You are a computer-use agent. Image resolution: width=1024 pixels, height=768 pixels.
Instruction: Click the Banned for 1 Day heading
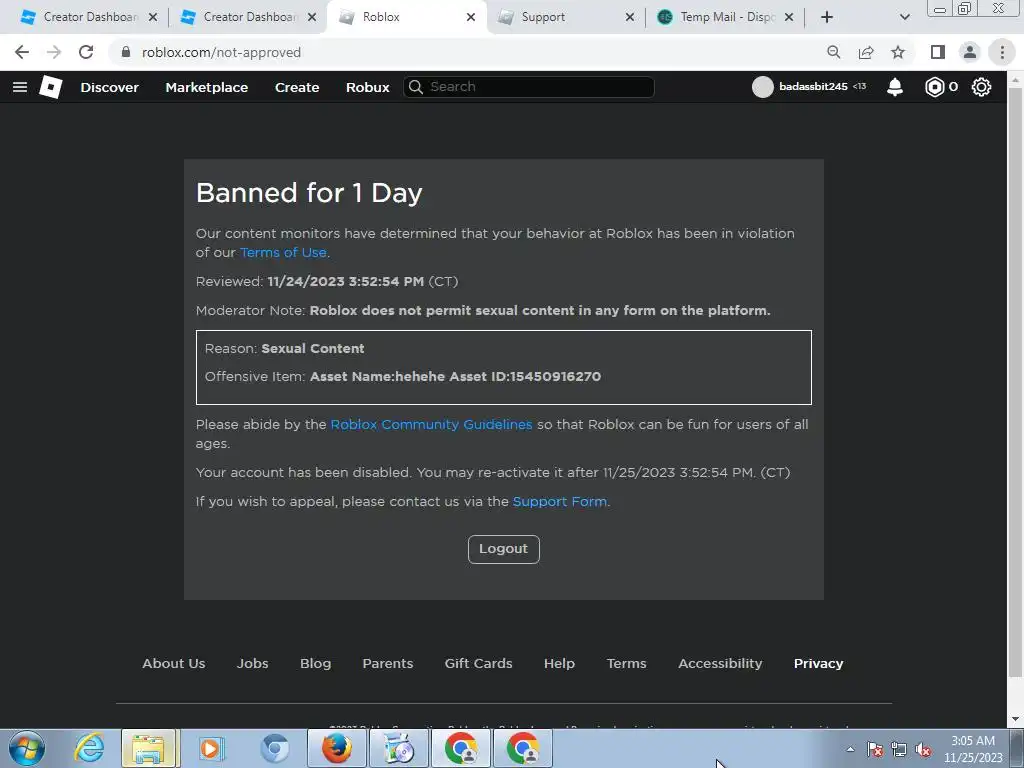coord(309,193)
